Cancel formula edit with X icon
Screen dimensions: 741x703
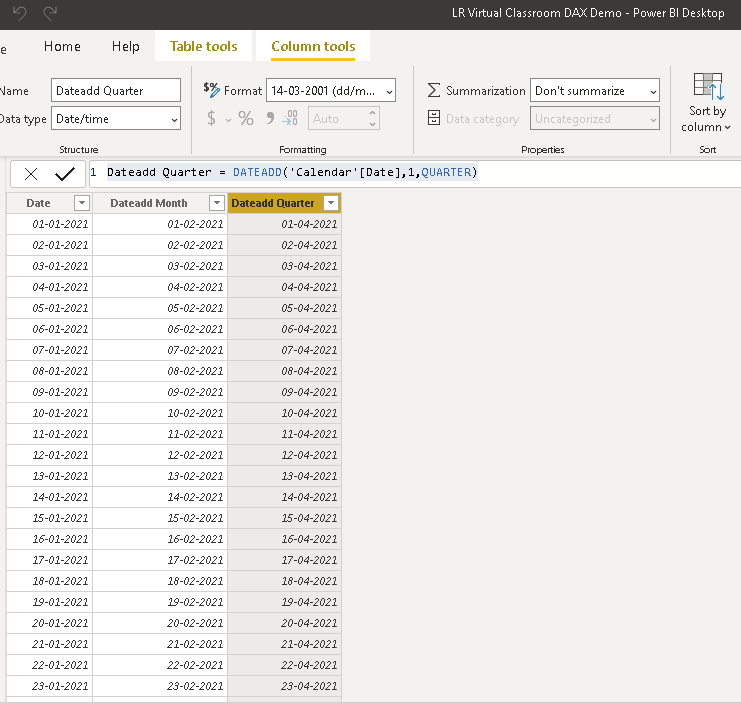31,174
